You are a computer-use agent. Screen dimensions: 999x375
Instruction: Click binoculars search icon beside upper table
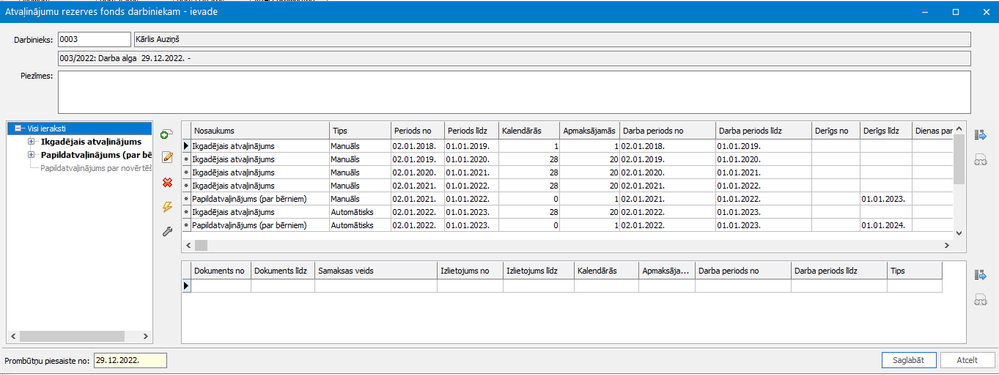tap(980, 160)
